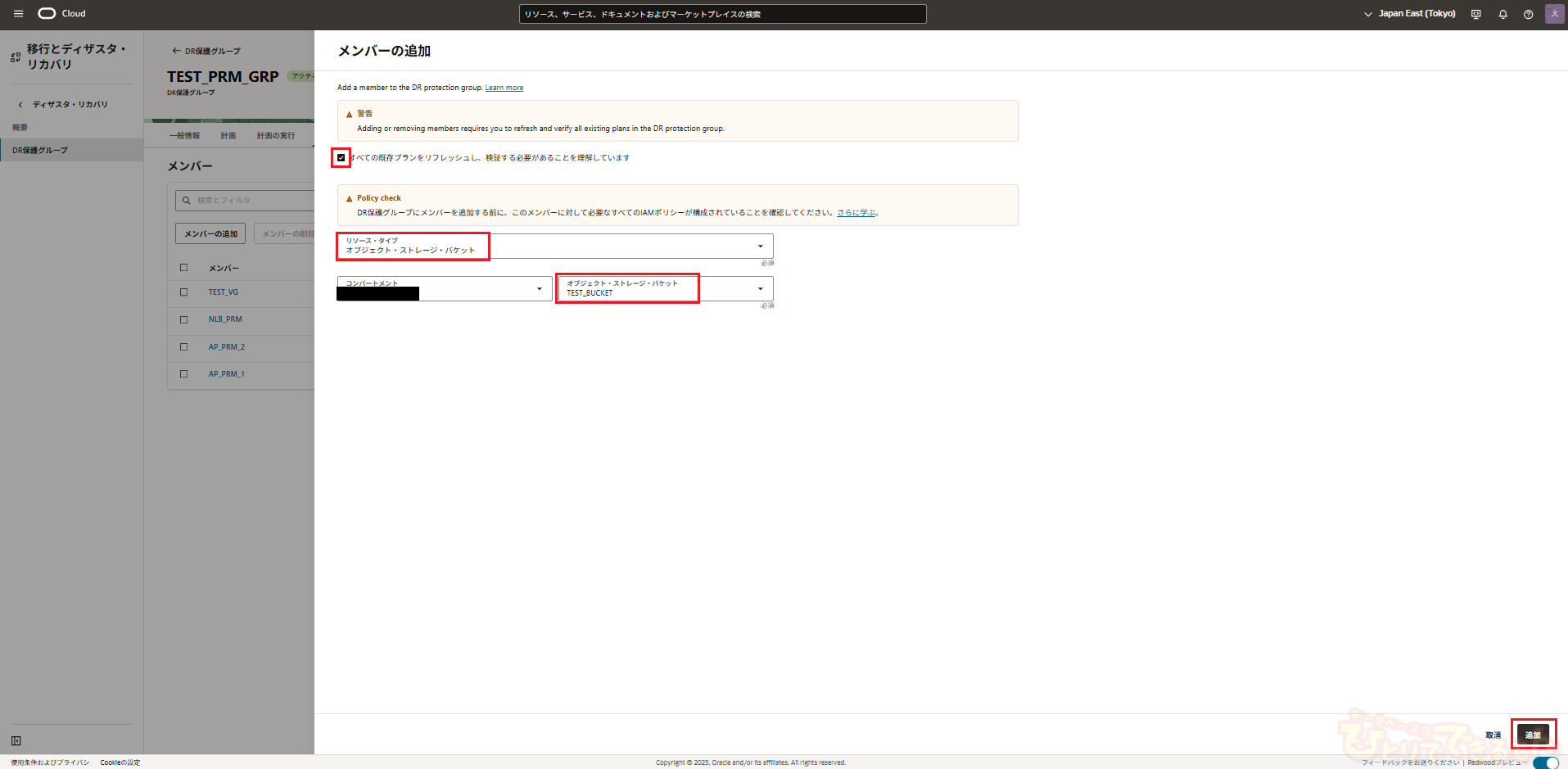Click the 取消 cancel button

(x=1493, y=735)
